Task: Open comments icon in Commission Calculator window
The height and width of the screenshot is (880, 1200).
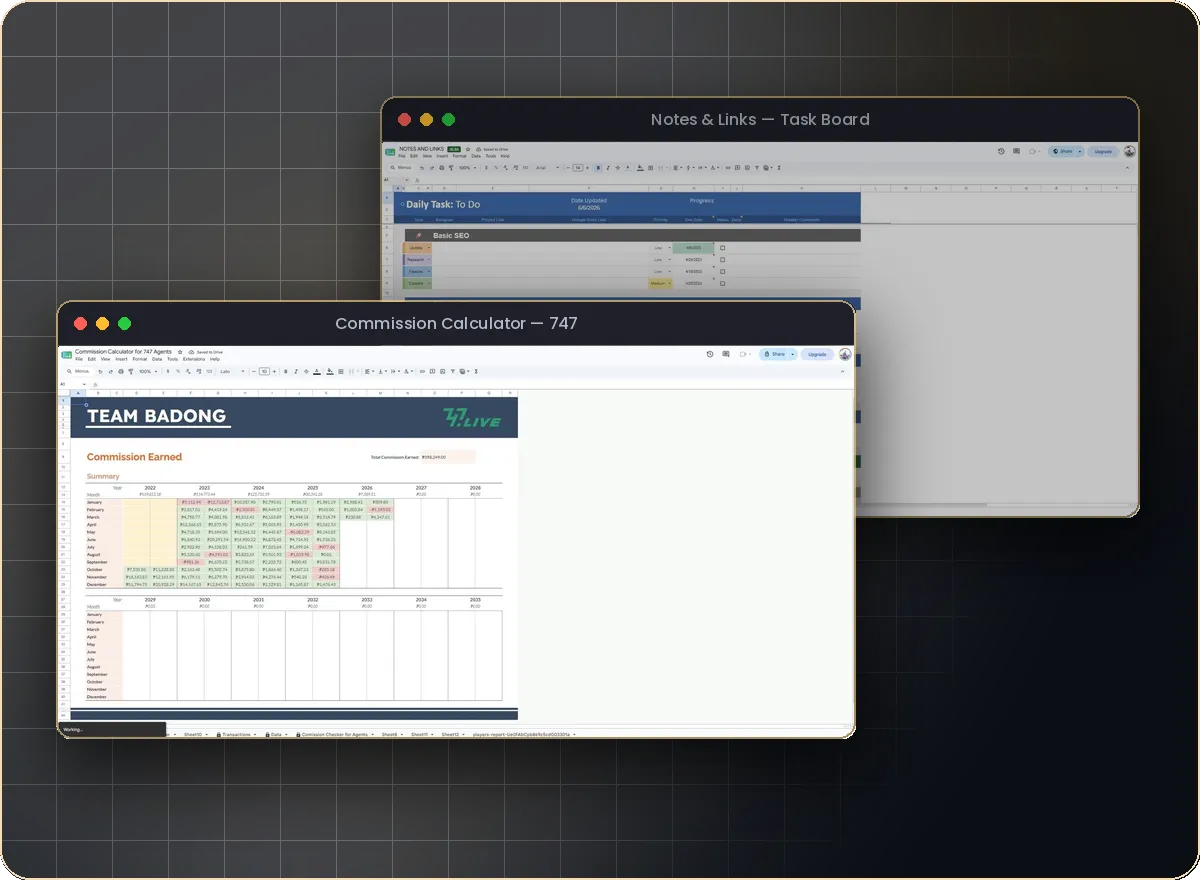Action: coord(726,354)
